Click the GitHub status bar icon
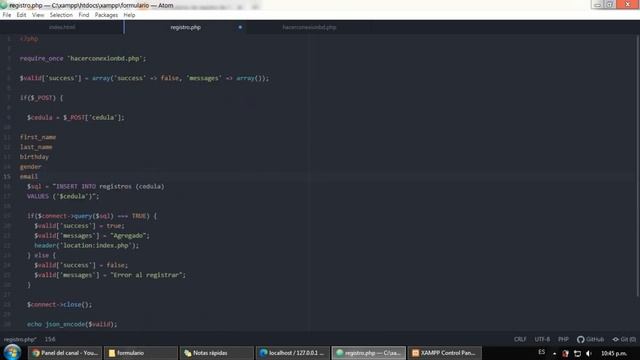Viewport: 640px width, 360px height. 590,339
